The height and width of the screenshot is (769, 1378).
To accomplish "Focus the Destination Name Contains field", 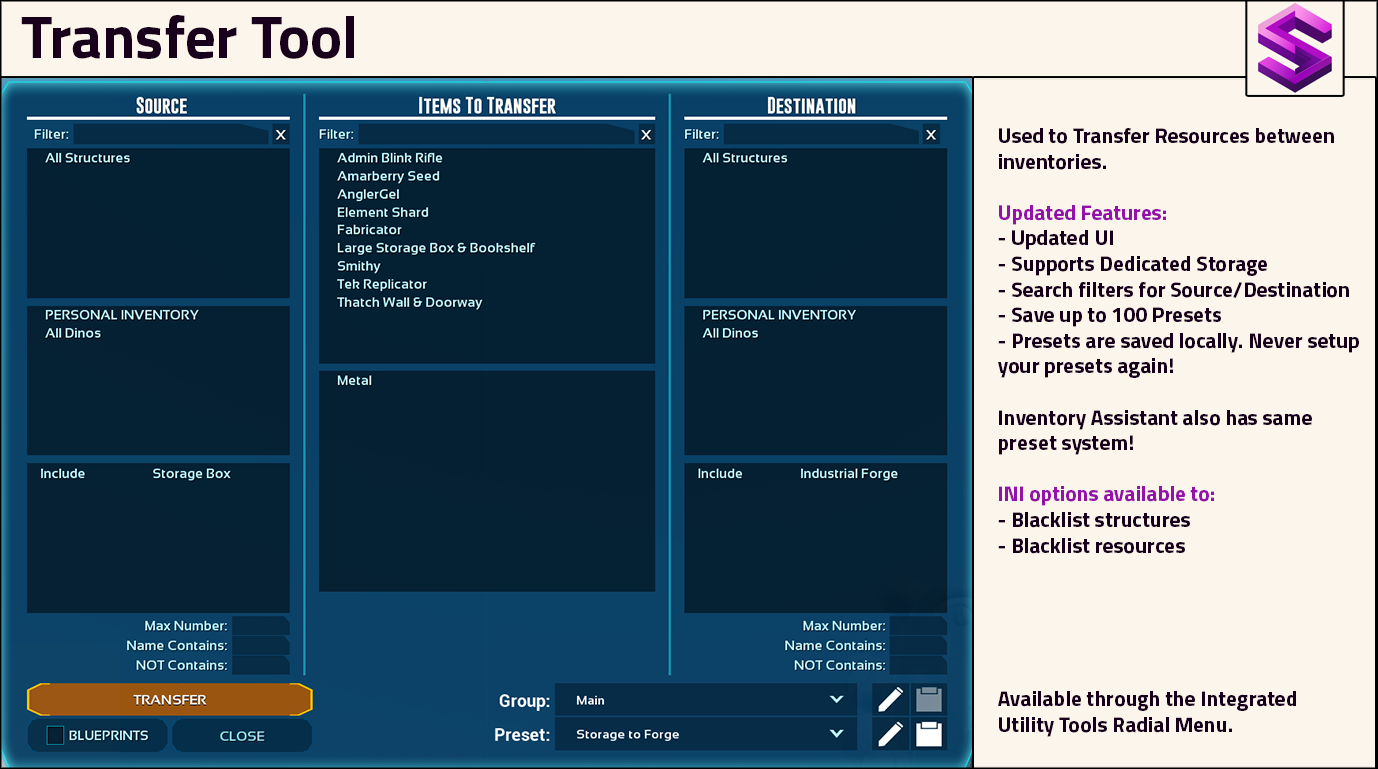I will click(917, 646).
